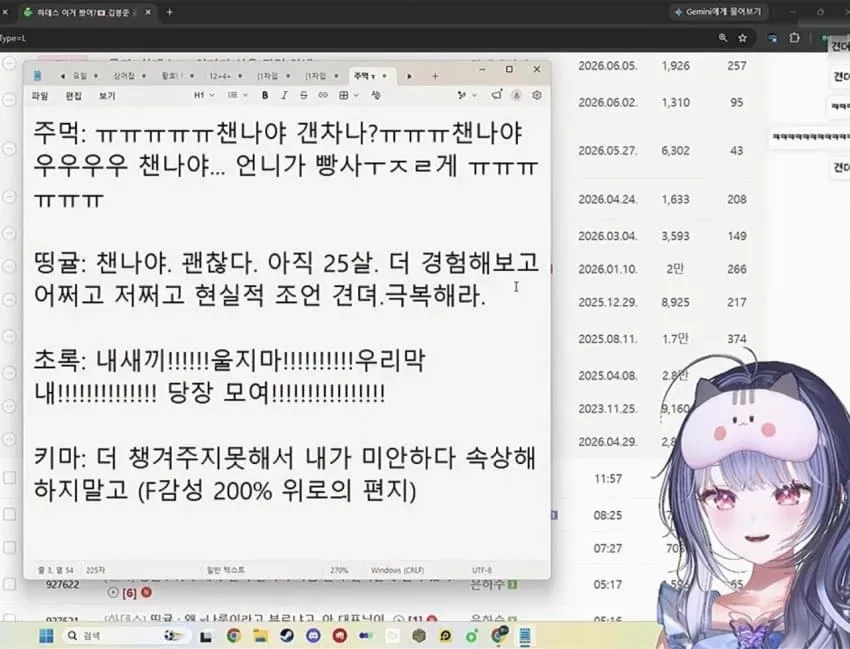Viewport: 850px width, 649px height.
Task: Open the Windows (CRLF) line ending selector
Action: (397, 570)
